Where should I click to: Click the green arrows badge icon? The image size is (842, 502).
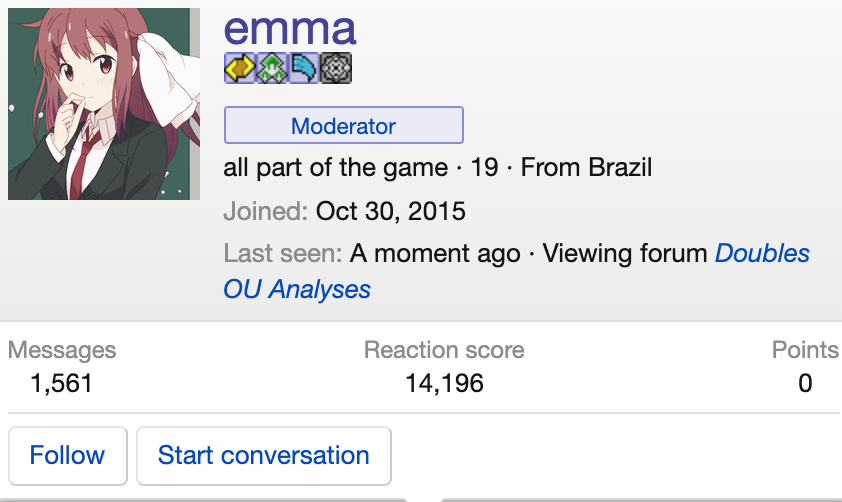coord(272,68)
